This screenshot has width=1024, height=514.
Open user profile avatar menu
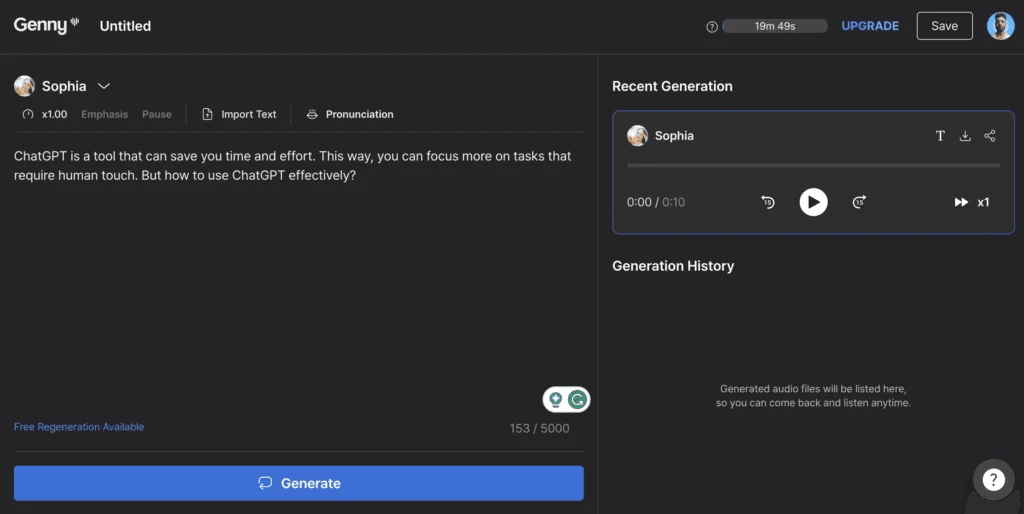(x=1000, y=26)
